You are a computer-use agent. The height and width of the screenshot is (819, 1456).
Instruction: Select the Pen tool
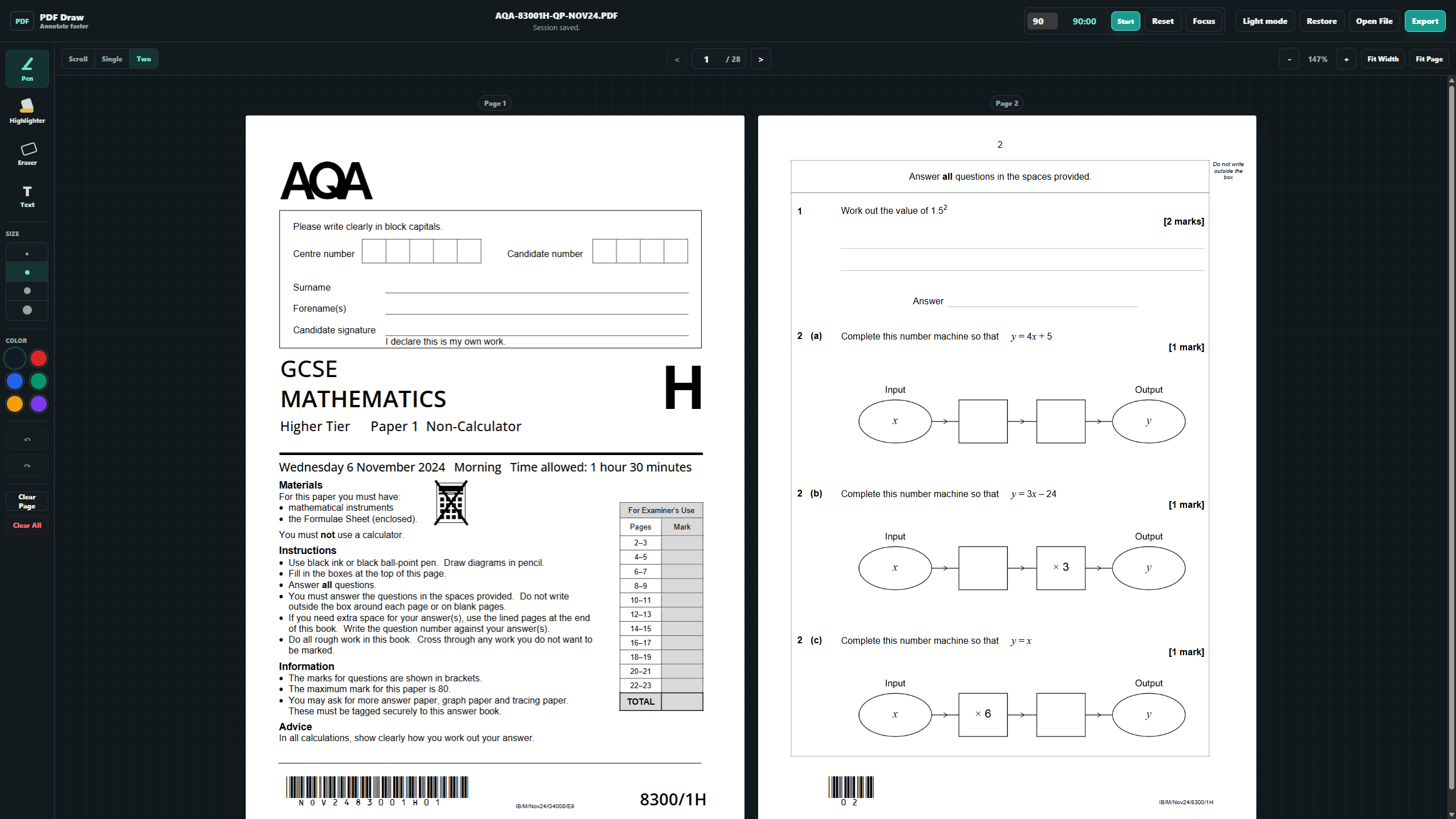point(27,68)
